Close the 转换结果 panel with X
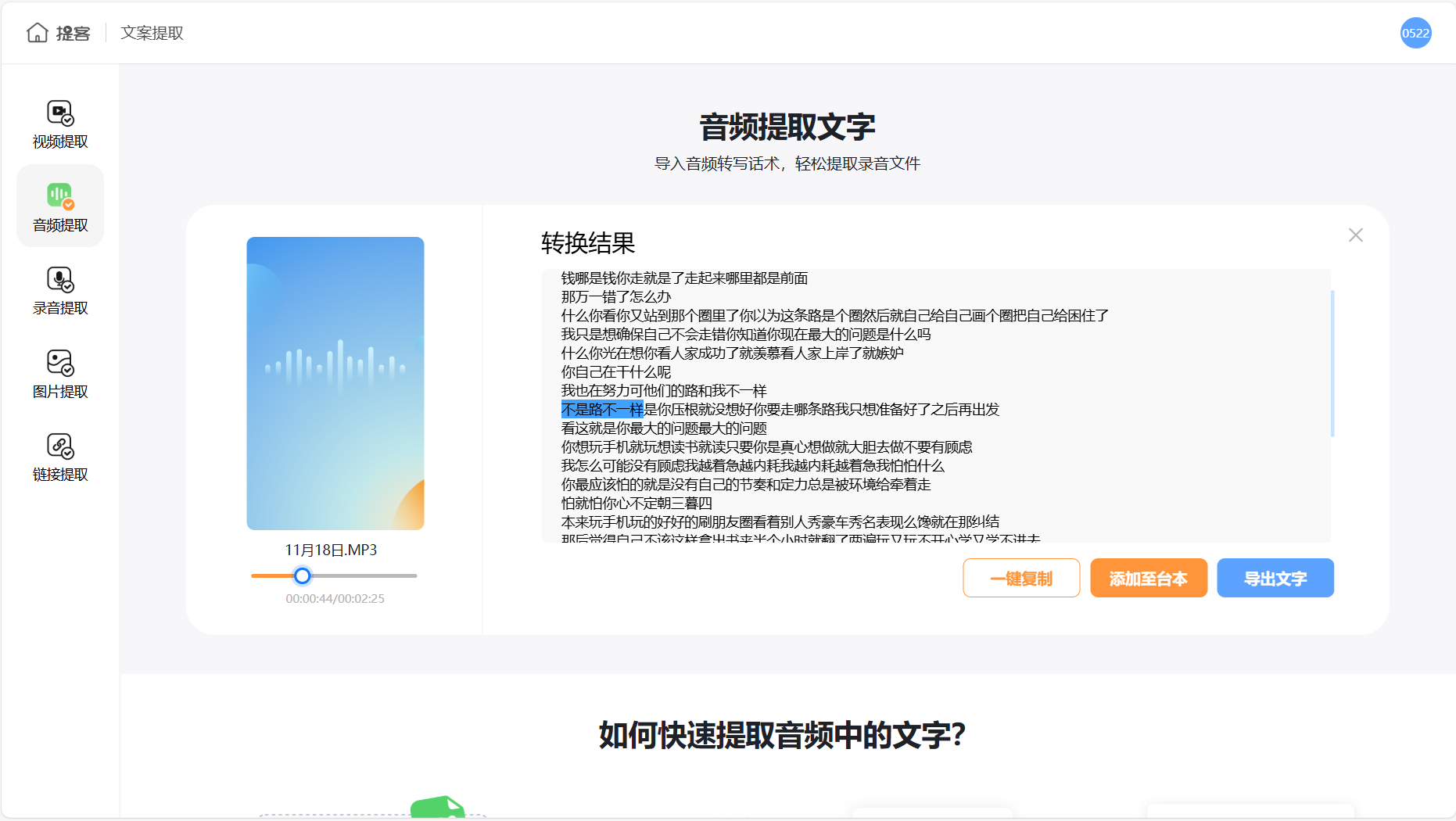This screenshot has width=1456, height=821. tap(1356, 235)
